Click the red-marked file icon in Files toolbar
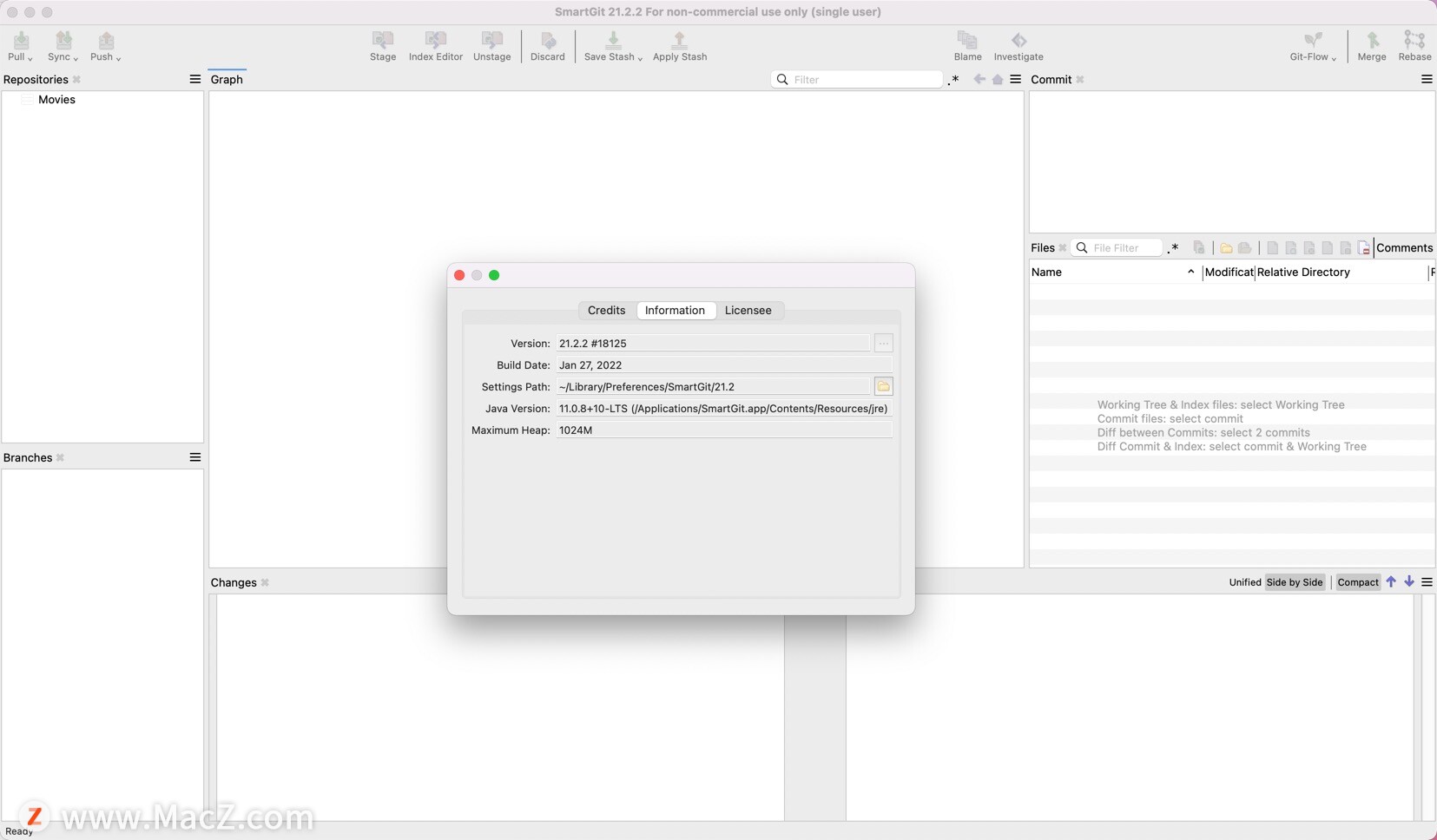 [x=1364, y=248]
